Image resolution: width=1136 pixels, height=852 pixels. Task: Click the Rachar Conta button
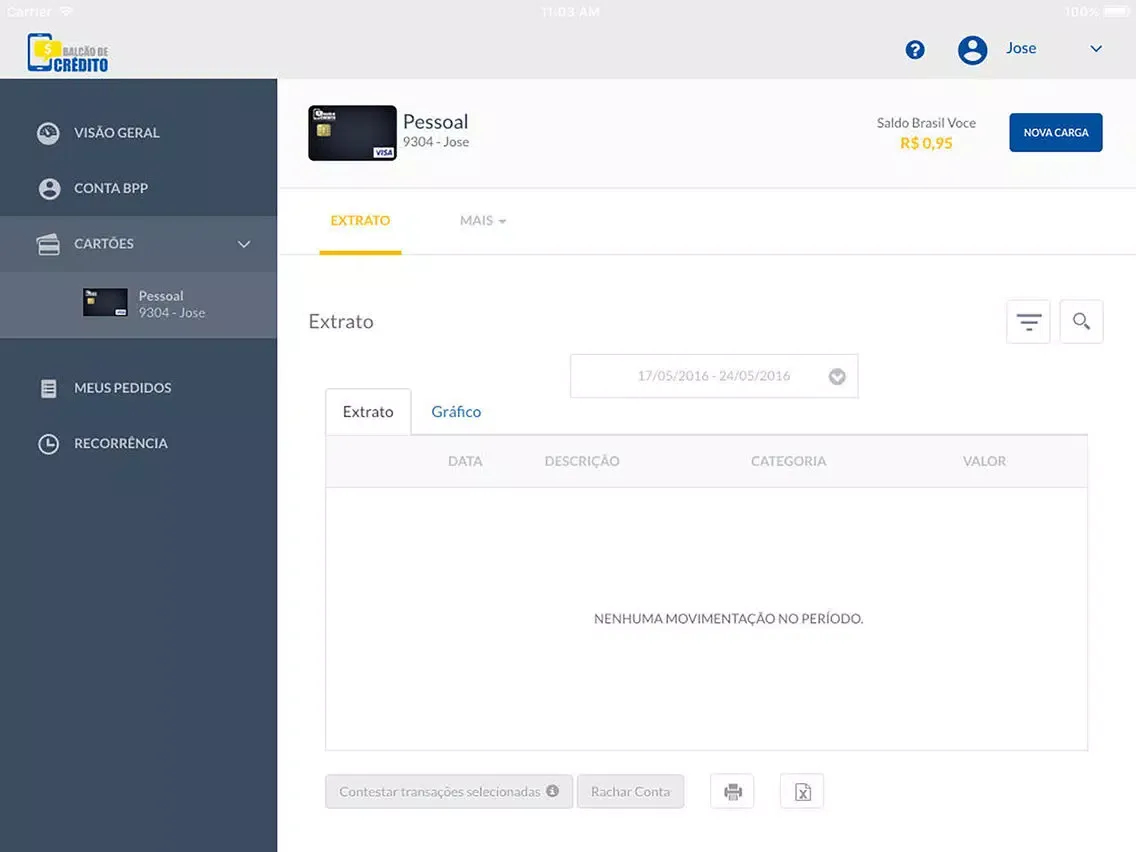[630, 792]
